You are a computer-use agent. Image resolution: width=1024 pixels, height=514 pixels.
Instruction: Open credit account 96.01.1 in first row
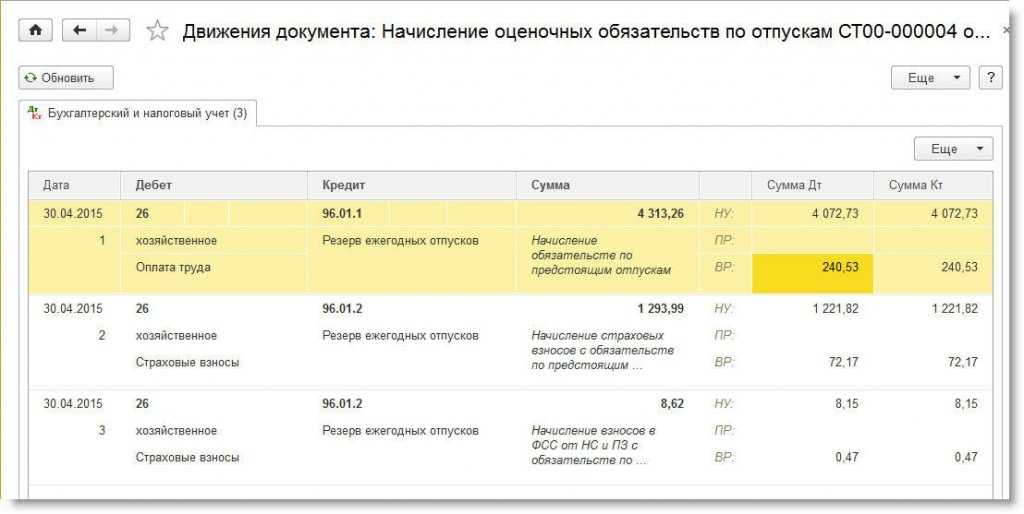[x=342, y=213]
